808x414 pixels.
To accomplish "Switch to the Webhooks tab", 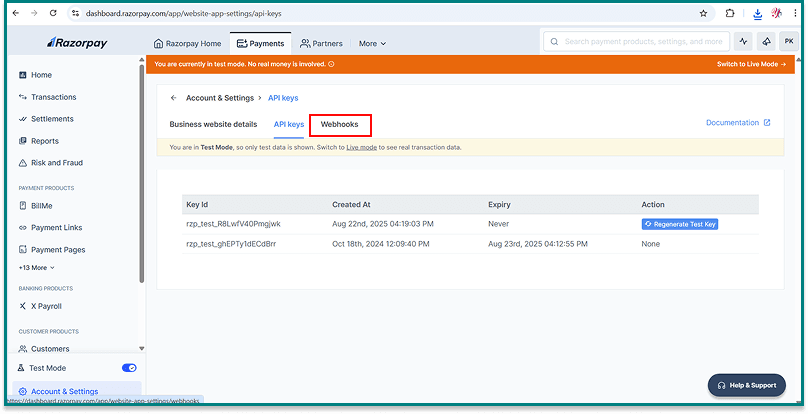I will (x=340, y=124).
